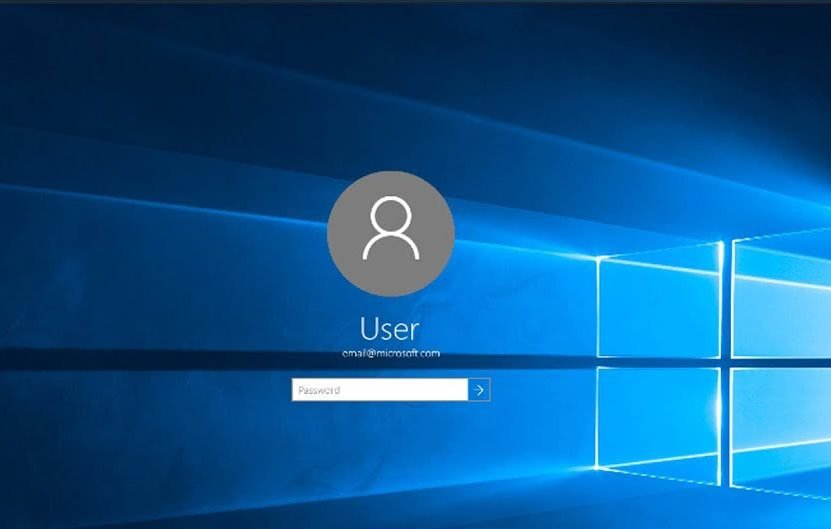Viewport: 831px width, 529px height.
Task: Click the Password input field
Action: [x=380, y=390]
